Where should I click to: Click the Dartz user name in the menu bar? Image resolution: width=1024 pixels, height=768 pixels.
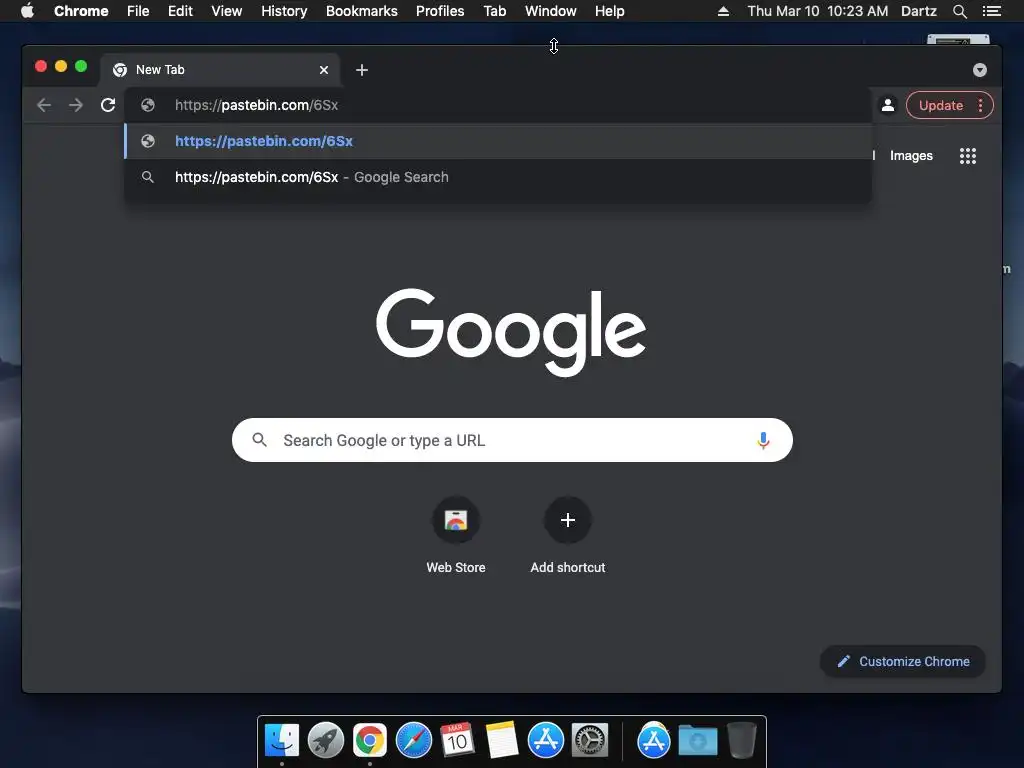(918, 11)
